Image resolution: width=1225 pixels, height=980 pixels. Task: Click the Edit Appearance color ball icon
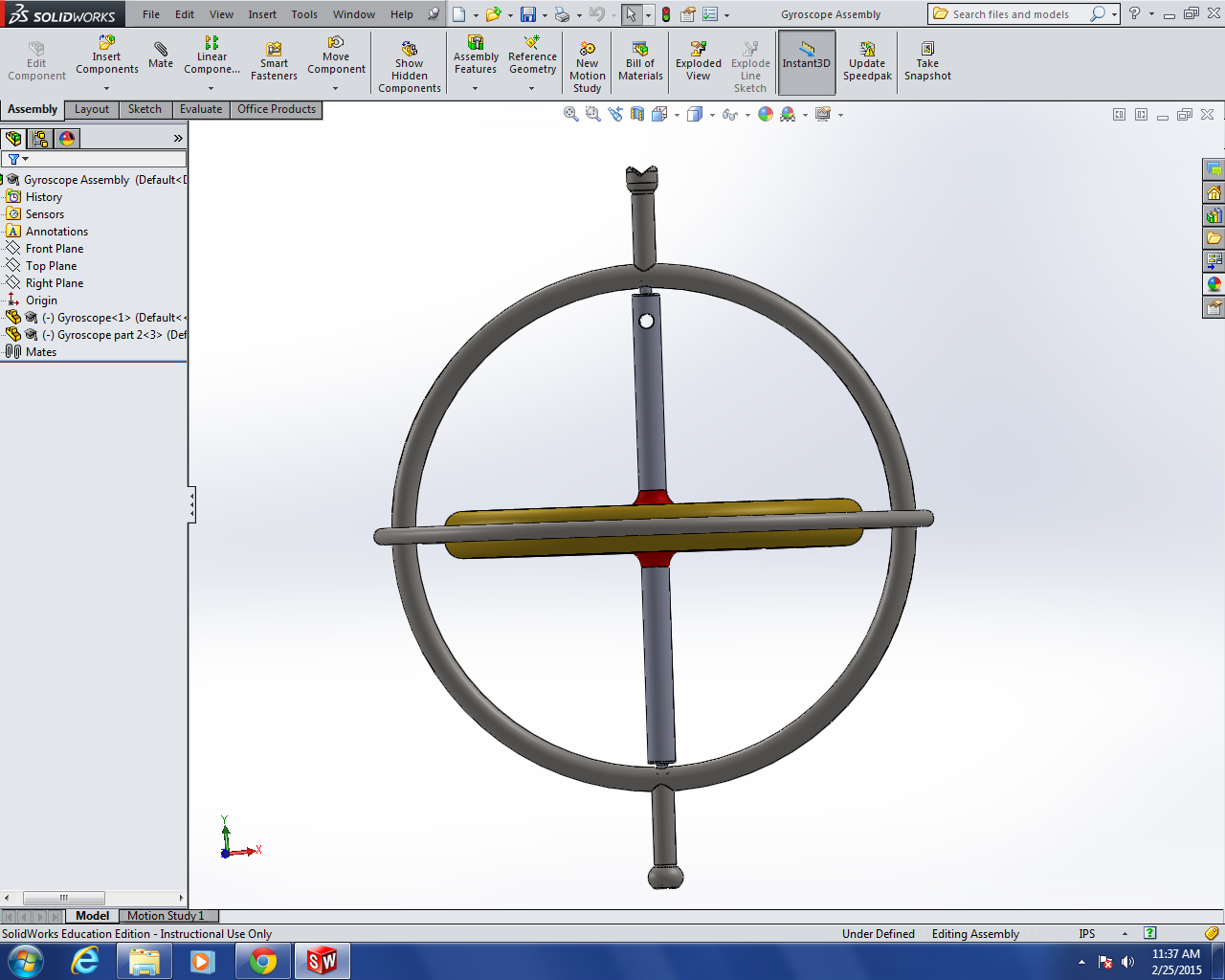pos(766,115)
